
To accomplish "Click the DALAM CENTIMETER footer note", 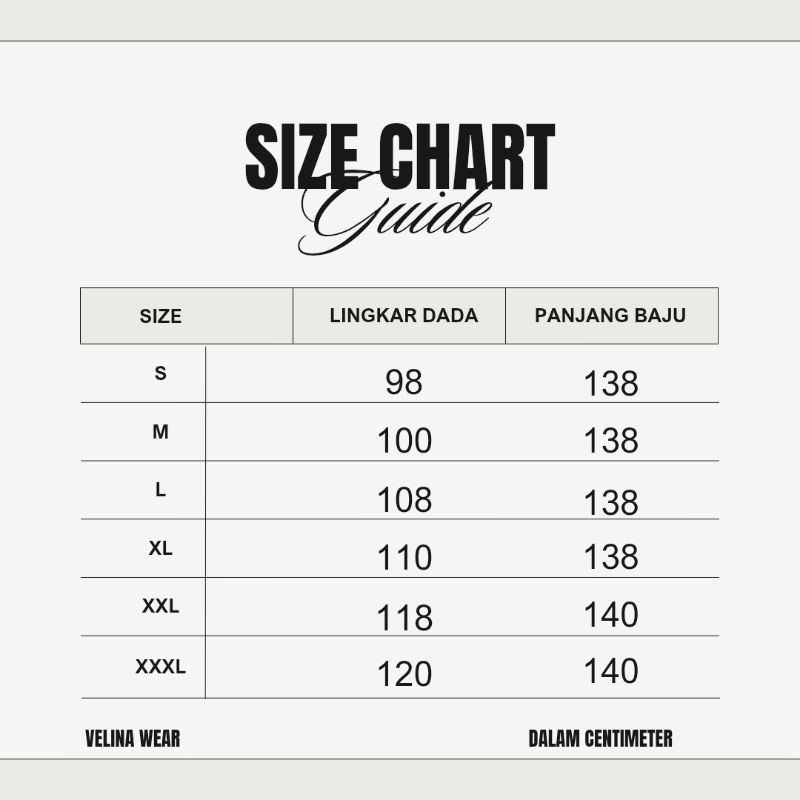I will click(601, 739).
